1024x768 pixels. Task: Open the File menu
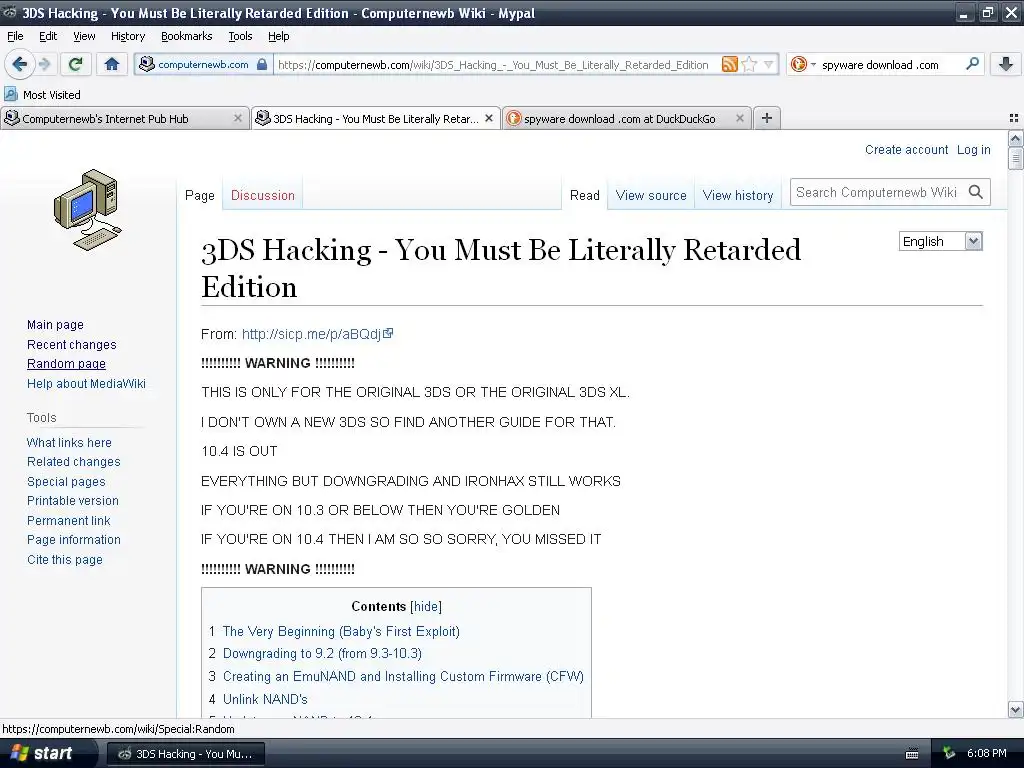(15, 36)
